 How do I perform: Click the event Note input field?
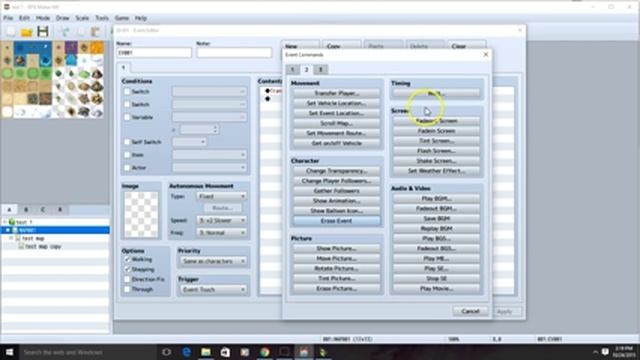[x=234, y=53]
